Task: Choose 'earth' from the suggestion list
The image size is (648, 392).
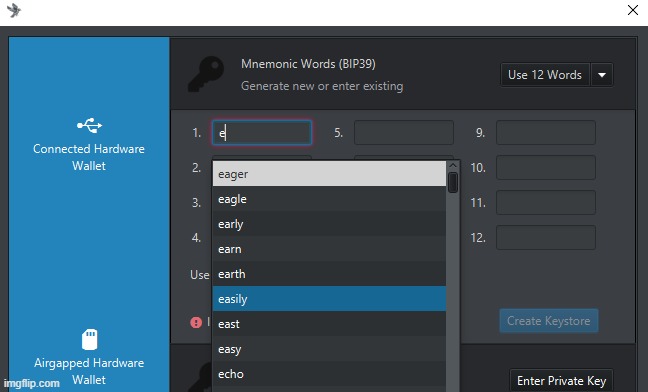Action: click(x=329, y=274)
